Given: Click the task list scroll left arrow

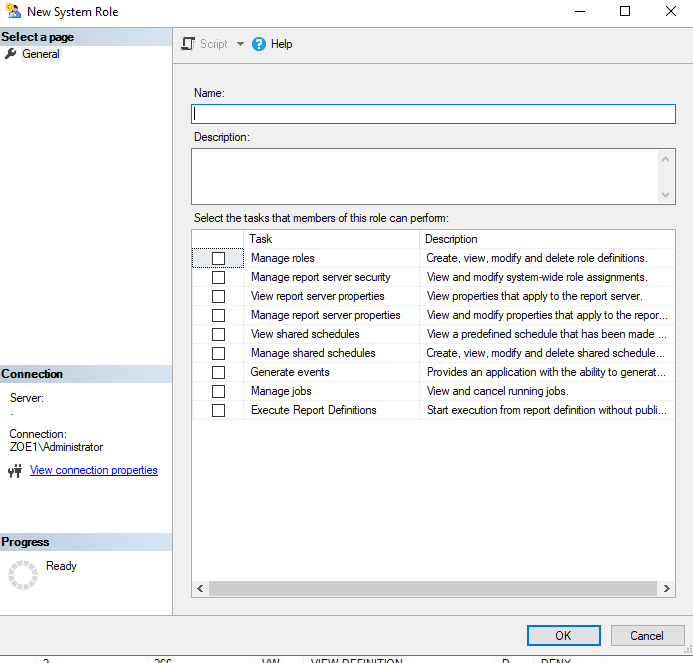Looking at the screenshot, I should click(200, 588).
